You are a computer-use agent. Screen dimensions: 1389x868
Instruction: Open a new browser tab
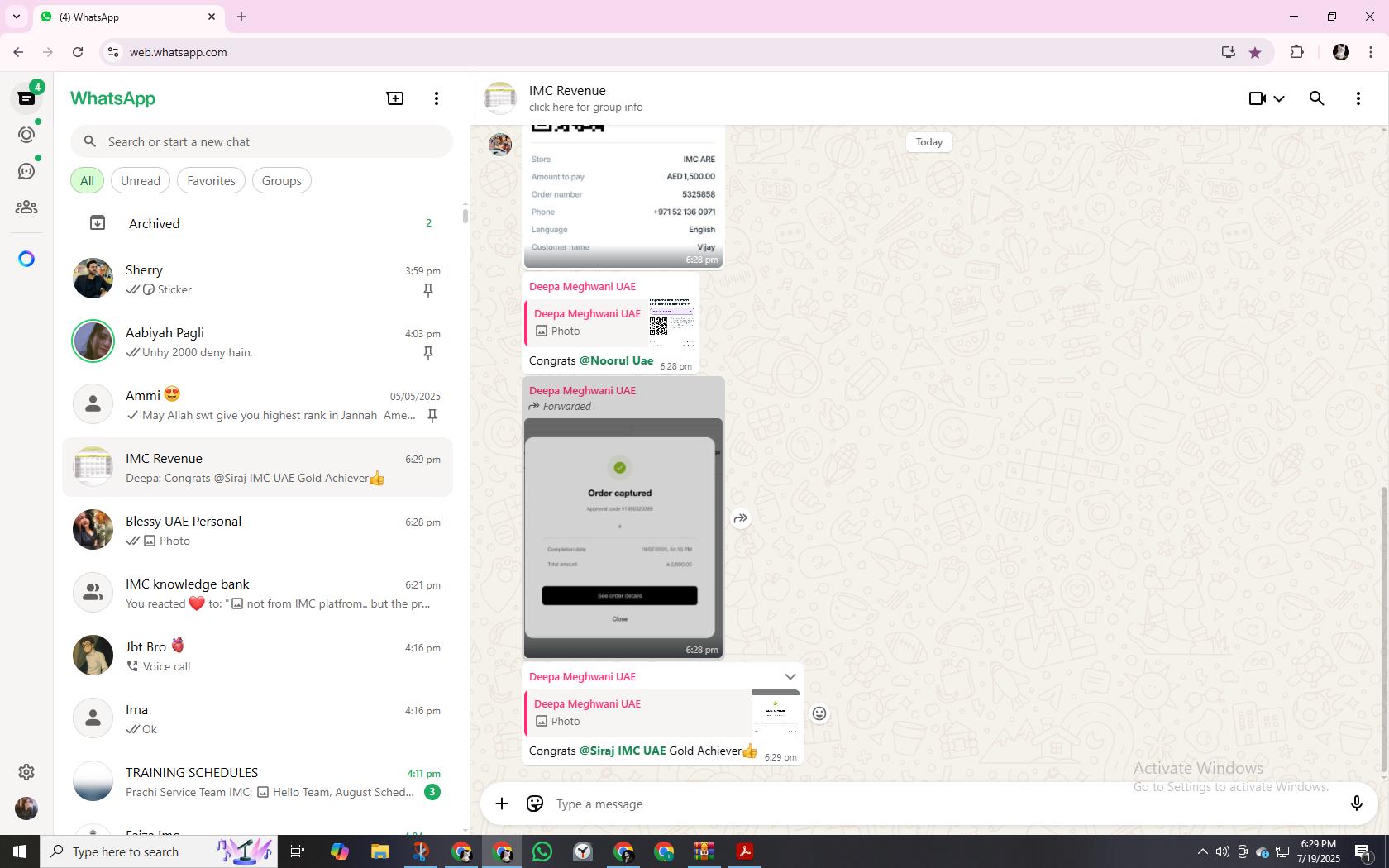[241, 17]
